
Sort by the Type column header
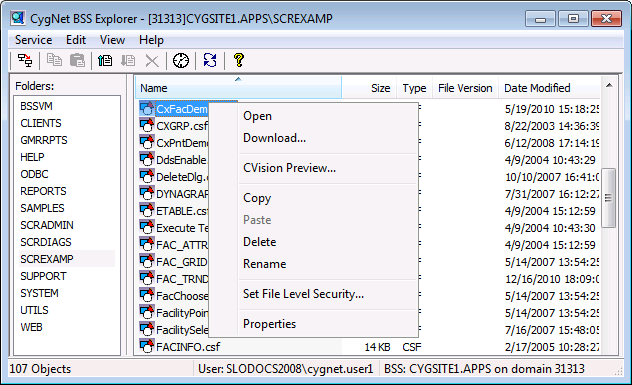(414, 87)
